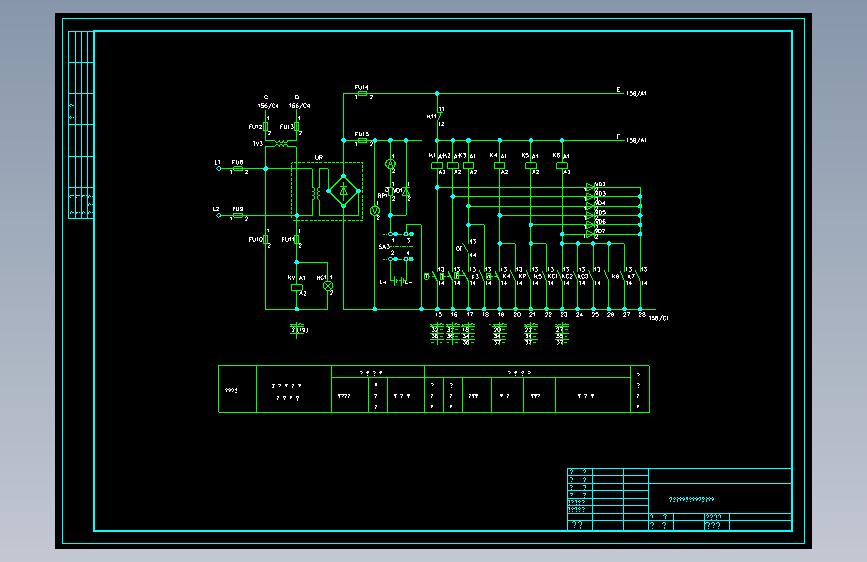Viewport: 867px width, 562px height.
Task: Select the ammeter circle symbol marked A
Action: (390, 164)
